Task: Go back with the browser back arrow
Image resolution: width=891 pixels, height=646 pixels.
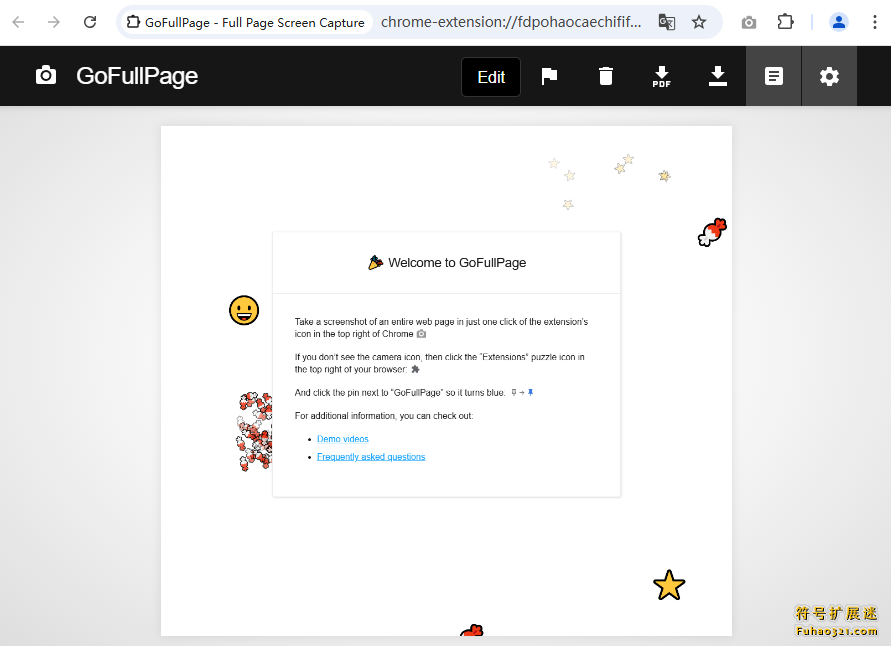Action: point(18,22)
